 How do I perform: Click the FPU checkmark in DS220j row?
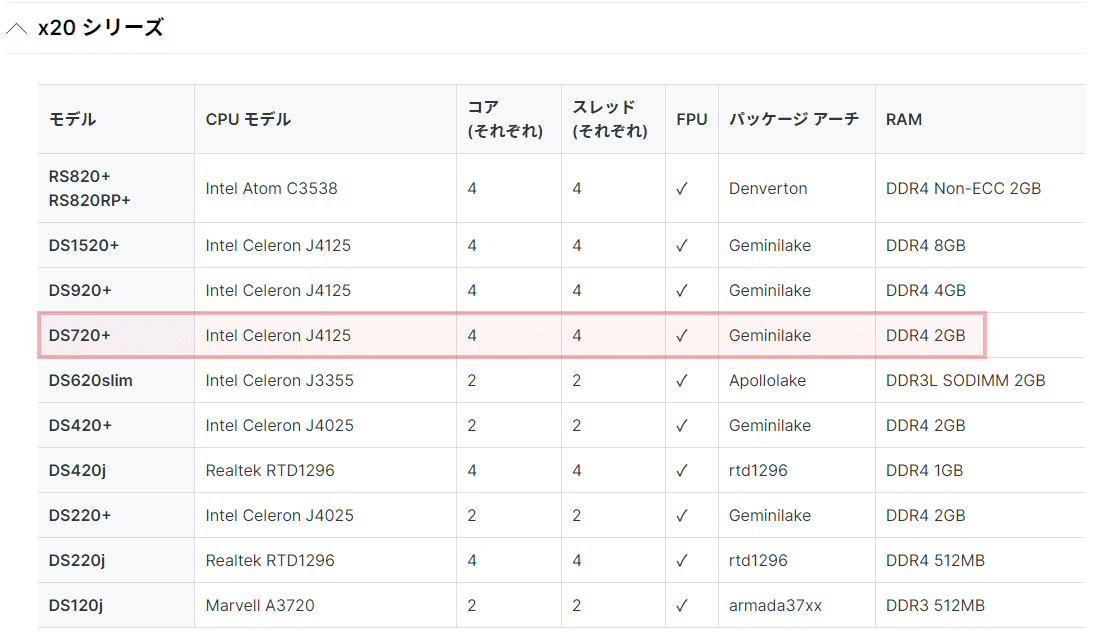pyautogui.click(x=682, y=561)
